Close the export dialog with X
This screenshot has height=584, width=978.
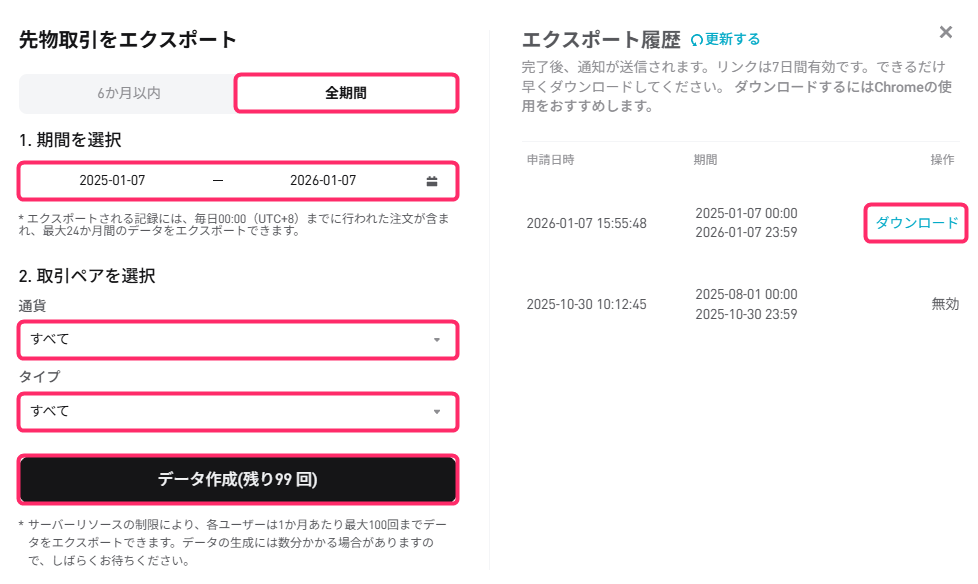pos(946,32)
